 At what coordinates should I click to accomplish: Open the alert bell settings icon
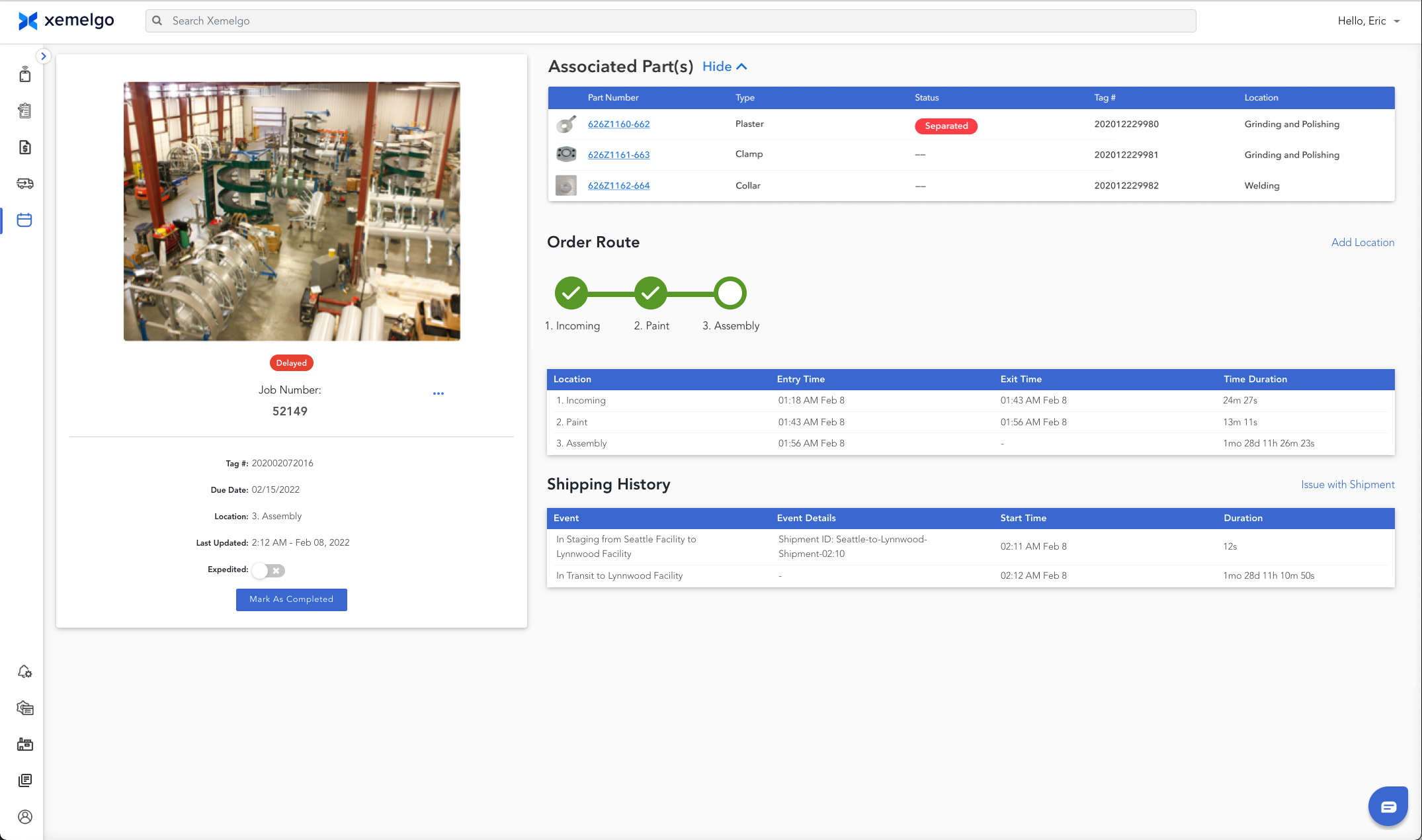point(25,672)
